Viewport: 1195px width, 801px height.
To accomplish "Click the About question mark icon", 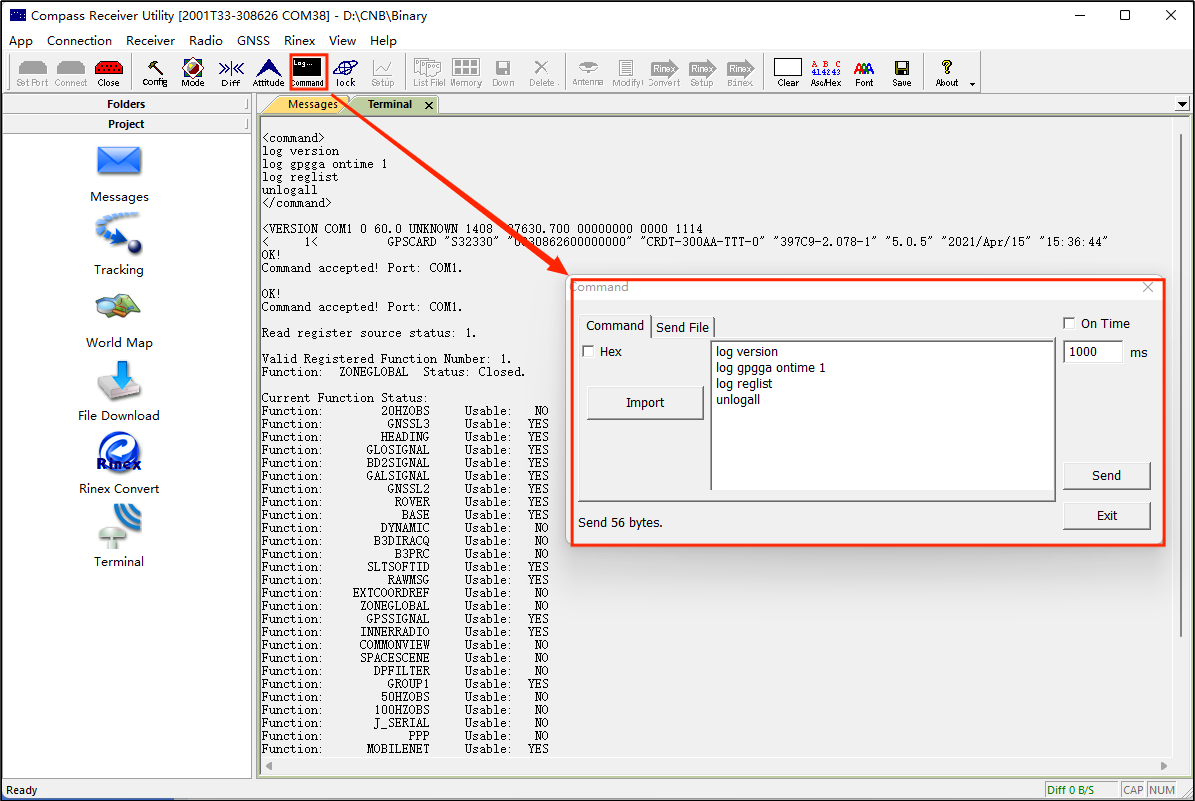I will 947,73.
